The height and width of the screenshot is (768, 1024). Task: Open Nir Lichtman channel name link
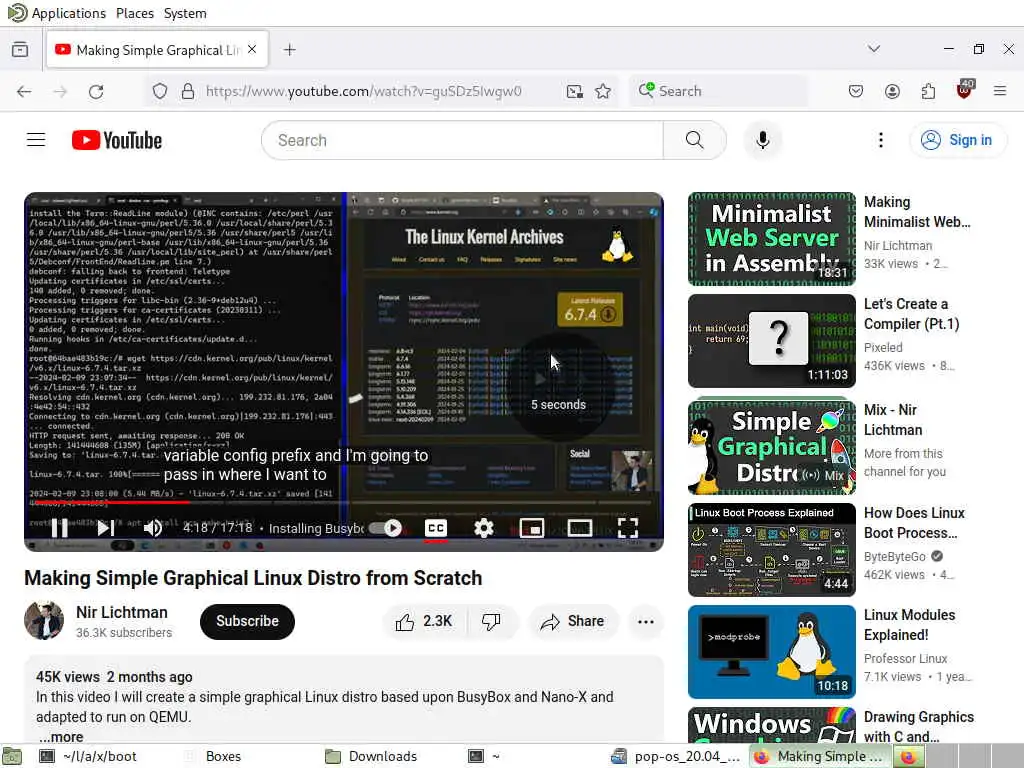[x=122, y=613]
